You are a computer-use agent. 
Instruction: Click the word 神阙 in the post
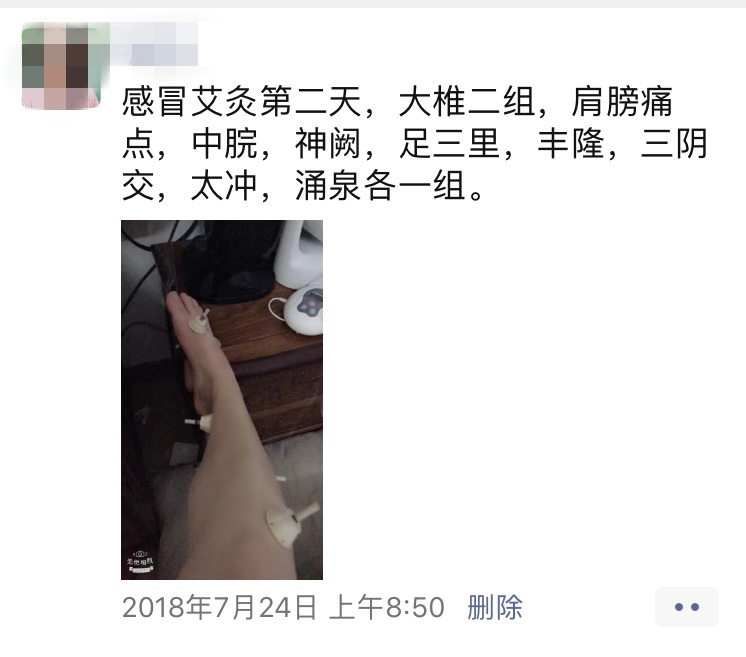point(327,144)
